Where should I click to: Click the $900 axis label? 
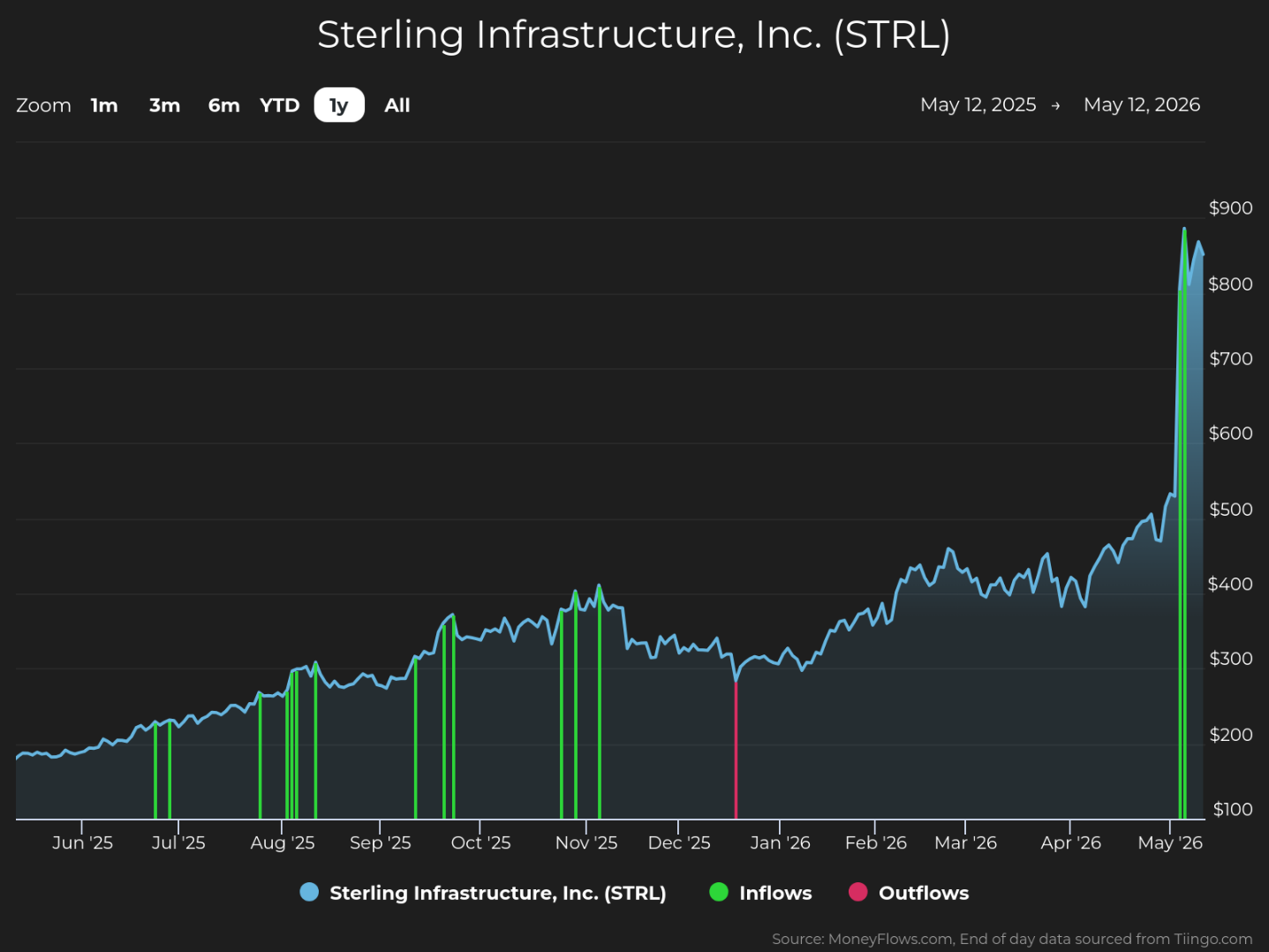(x=1230, y=208)
